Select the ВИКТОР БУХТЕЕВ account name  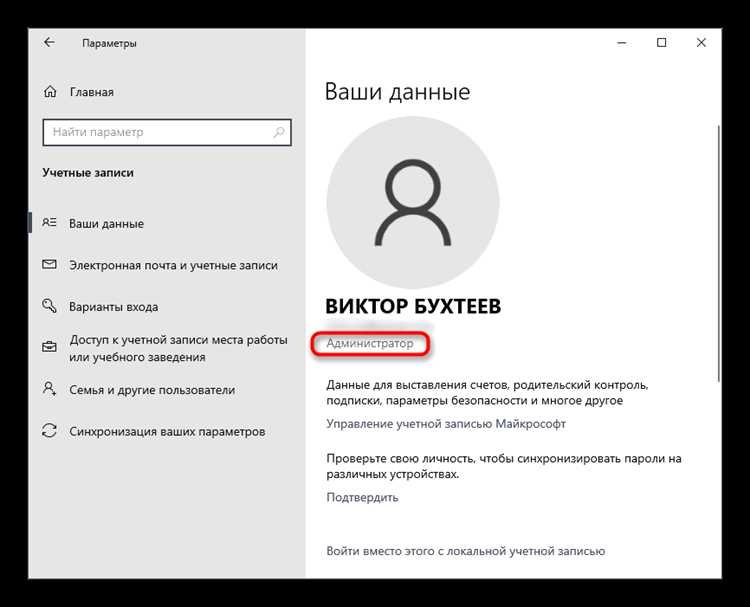pyautogui.click(x=413, y=306)
